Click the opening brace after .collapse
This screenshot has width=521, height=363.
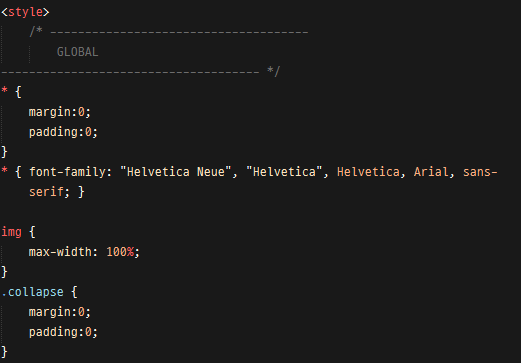point(74,292)
